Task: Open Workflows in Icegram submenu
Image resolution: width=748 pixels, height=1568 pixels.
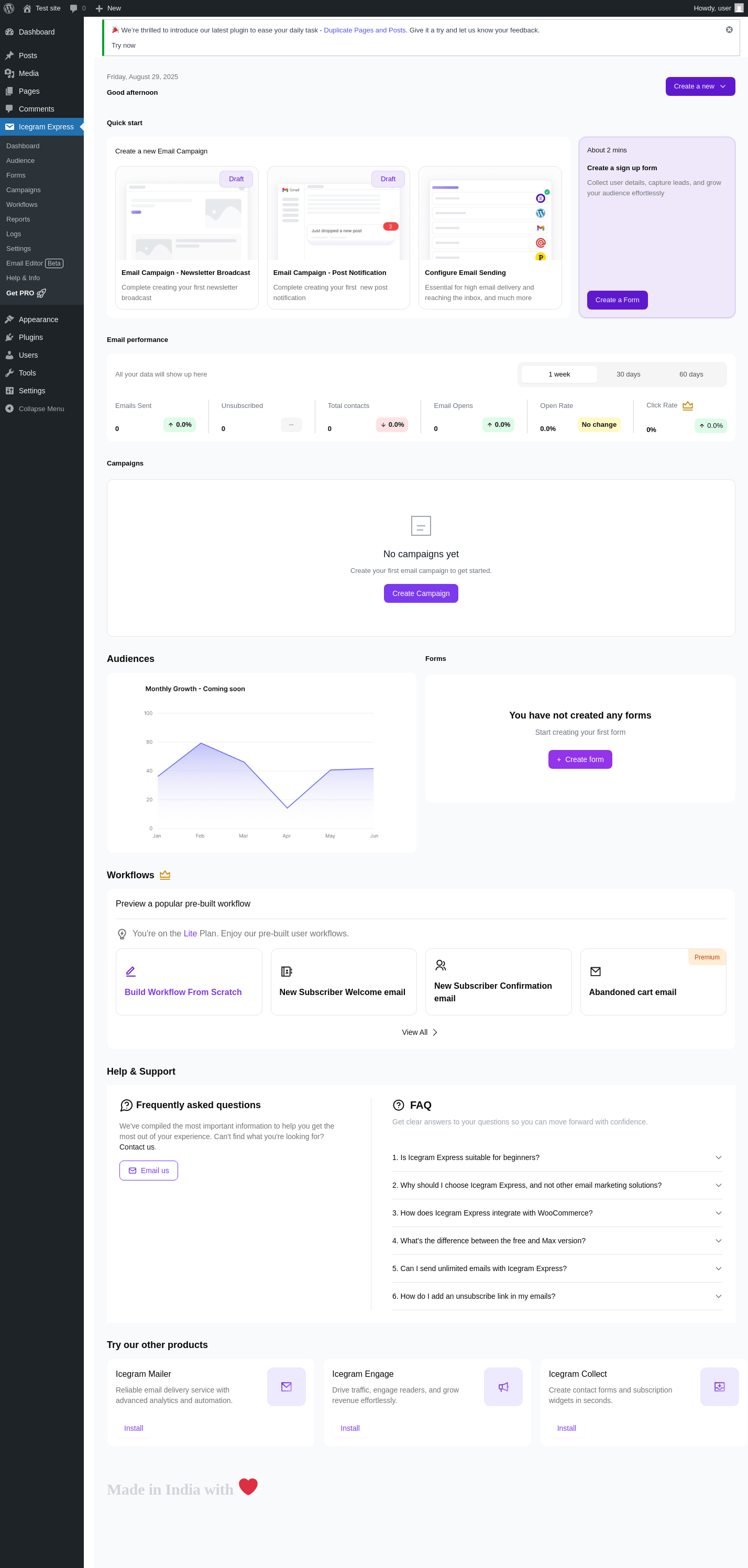Action: point(41,205)
